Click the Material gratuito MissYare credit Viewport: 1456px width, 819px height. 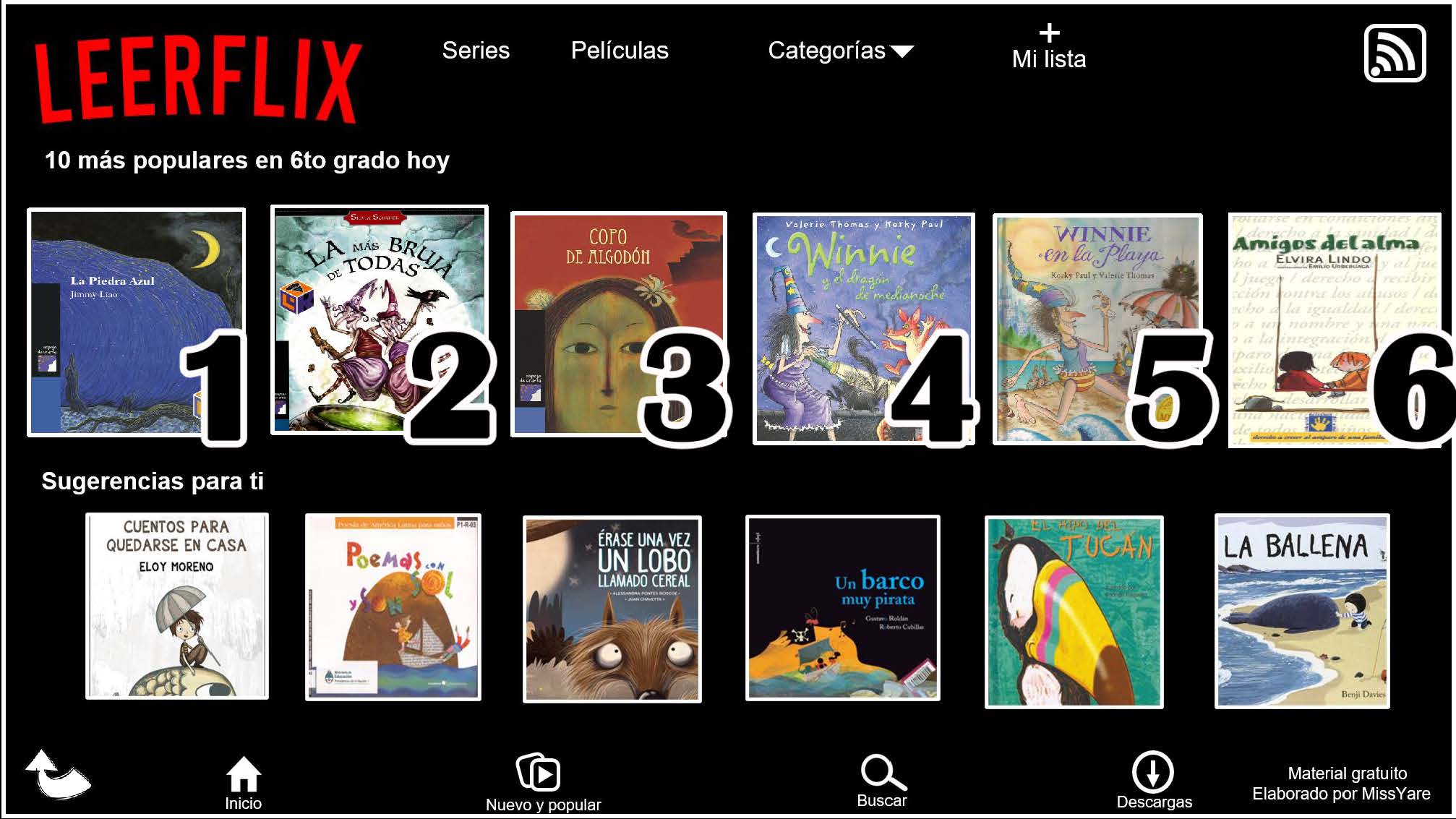point(1341,784)
